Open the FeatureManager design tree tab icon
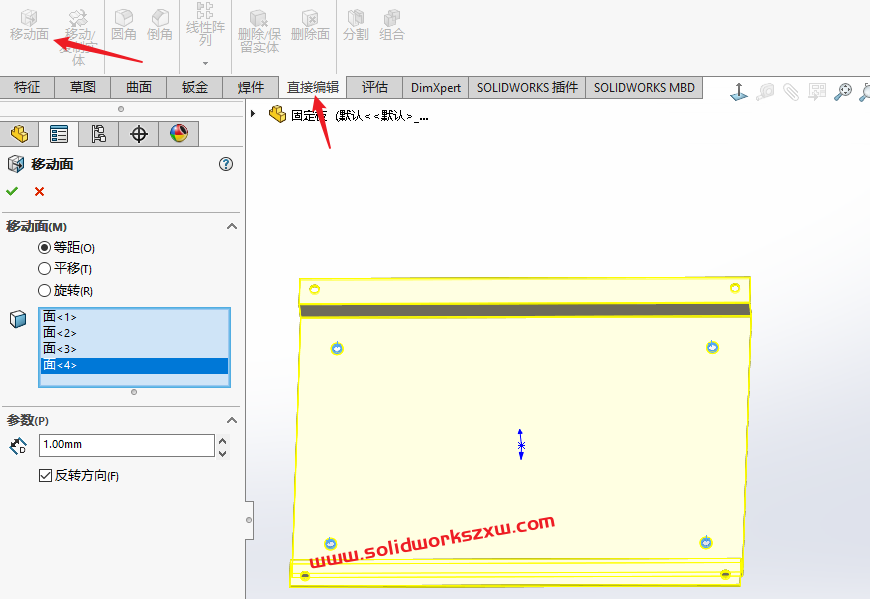870x599 pixels. 19,134
